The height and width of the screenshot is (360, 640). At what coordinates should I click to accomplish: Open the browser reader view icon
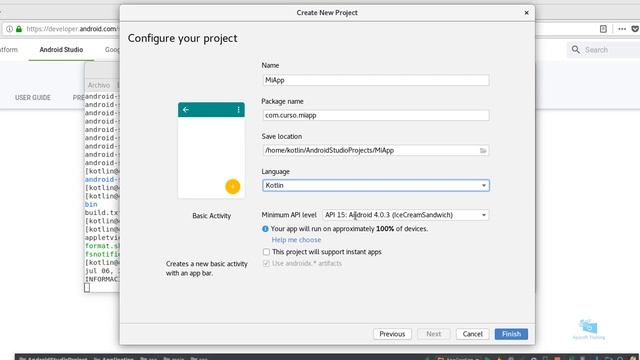point(603,29)
